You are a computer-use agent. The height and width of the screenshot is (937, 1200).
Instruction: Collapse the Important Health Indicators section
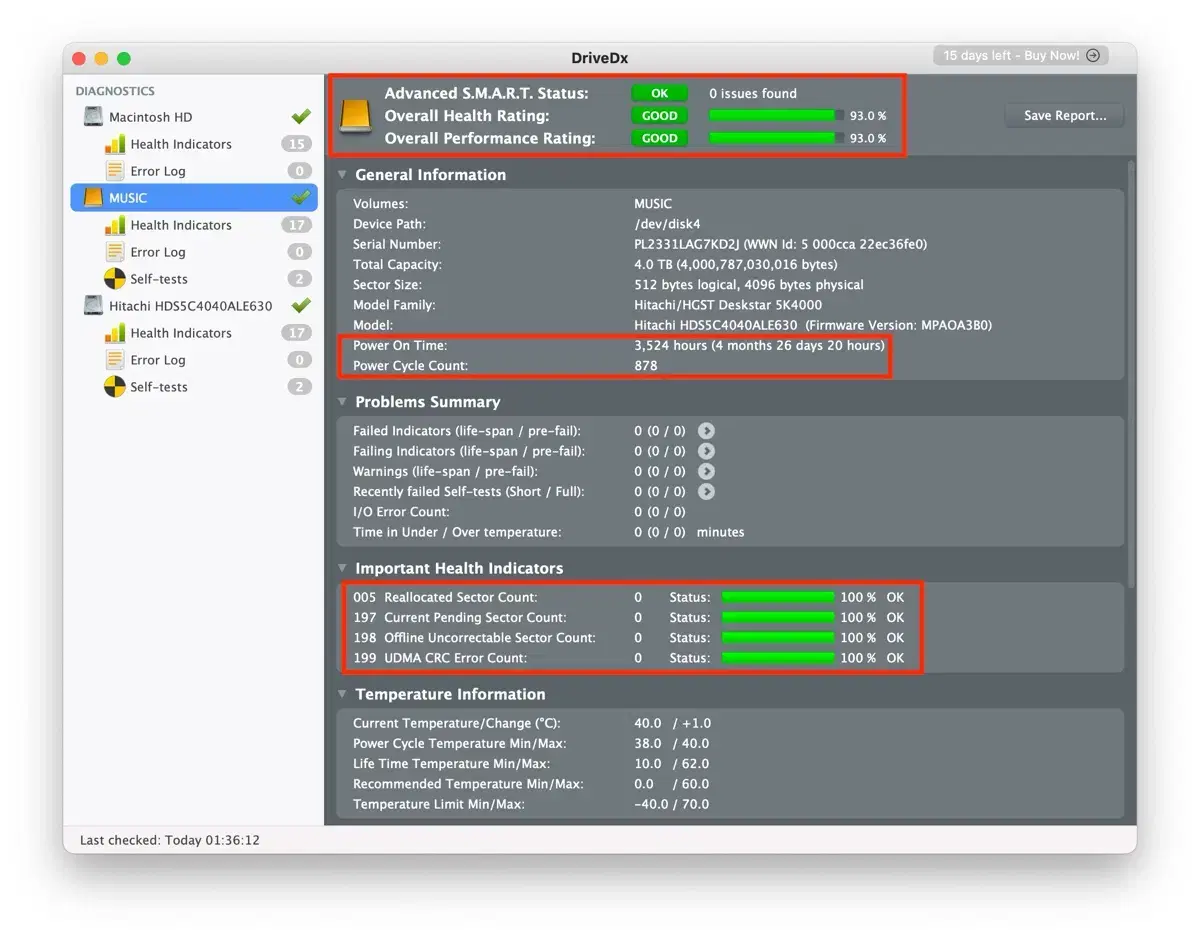tap(342, 568)
